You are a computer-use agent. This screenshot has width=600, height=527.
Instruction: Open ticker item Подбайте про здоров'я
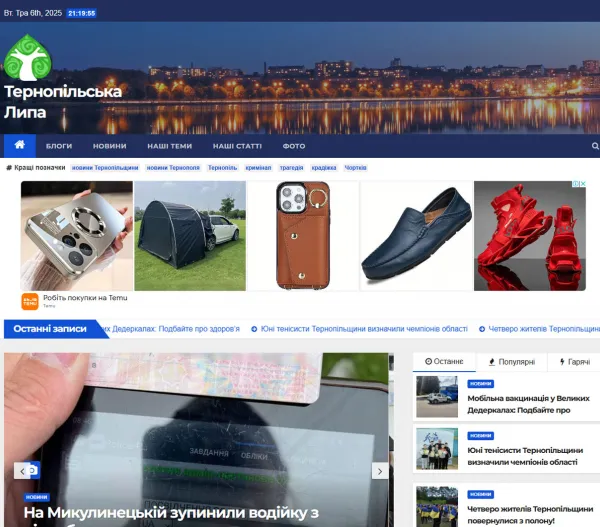[171, 329]
